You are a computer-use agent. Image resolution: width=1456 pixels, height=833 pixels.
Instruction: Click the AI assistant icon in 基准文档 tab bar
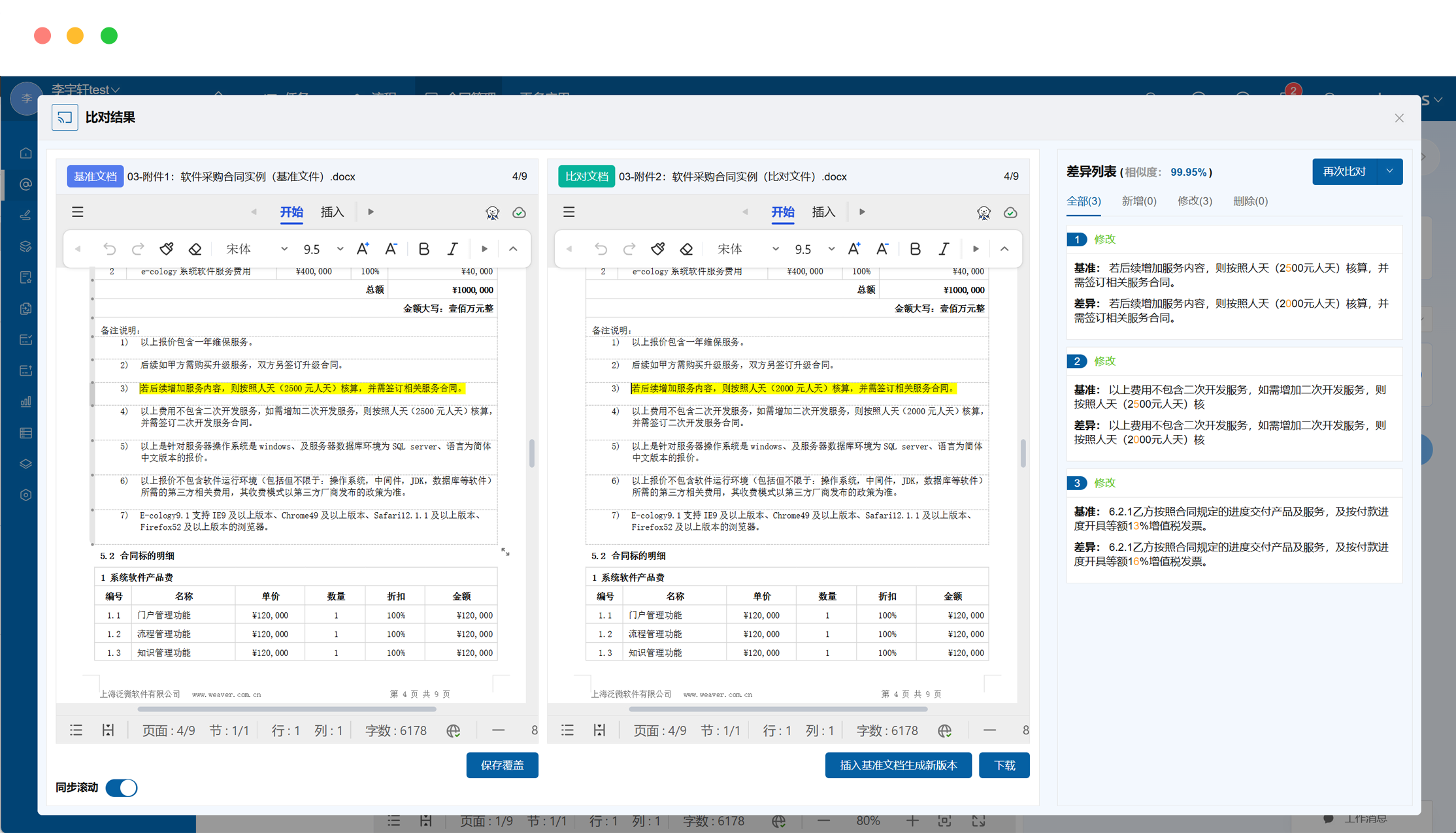point(492,212)
